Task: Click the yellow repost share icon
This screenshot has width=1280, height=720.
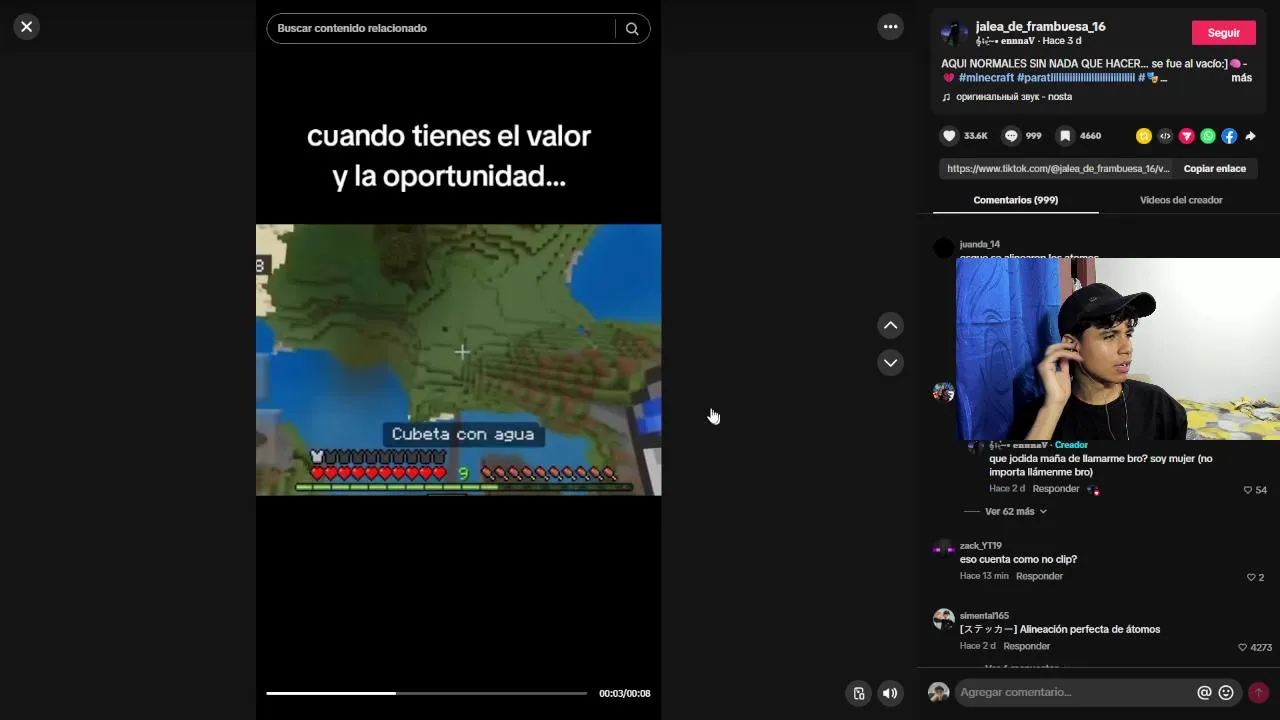Action: (x=1144, y=136)
